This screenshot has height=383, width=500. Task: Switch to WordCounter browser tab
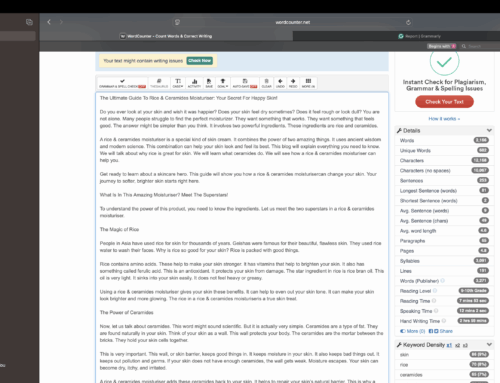click(x=166, y=36)
